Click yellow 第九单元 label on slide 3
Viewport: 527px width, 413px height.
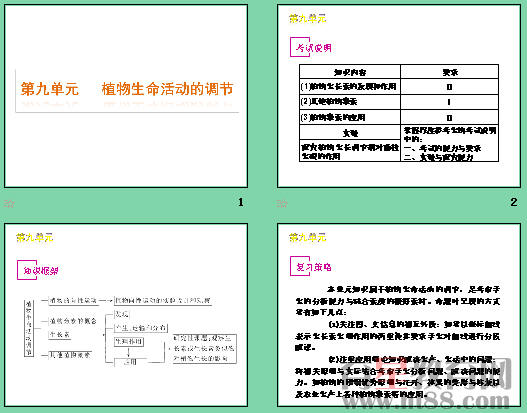tap(35, 237)
